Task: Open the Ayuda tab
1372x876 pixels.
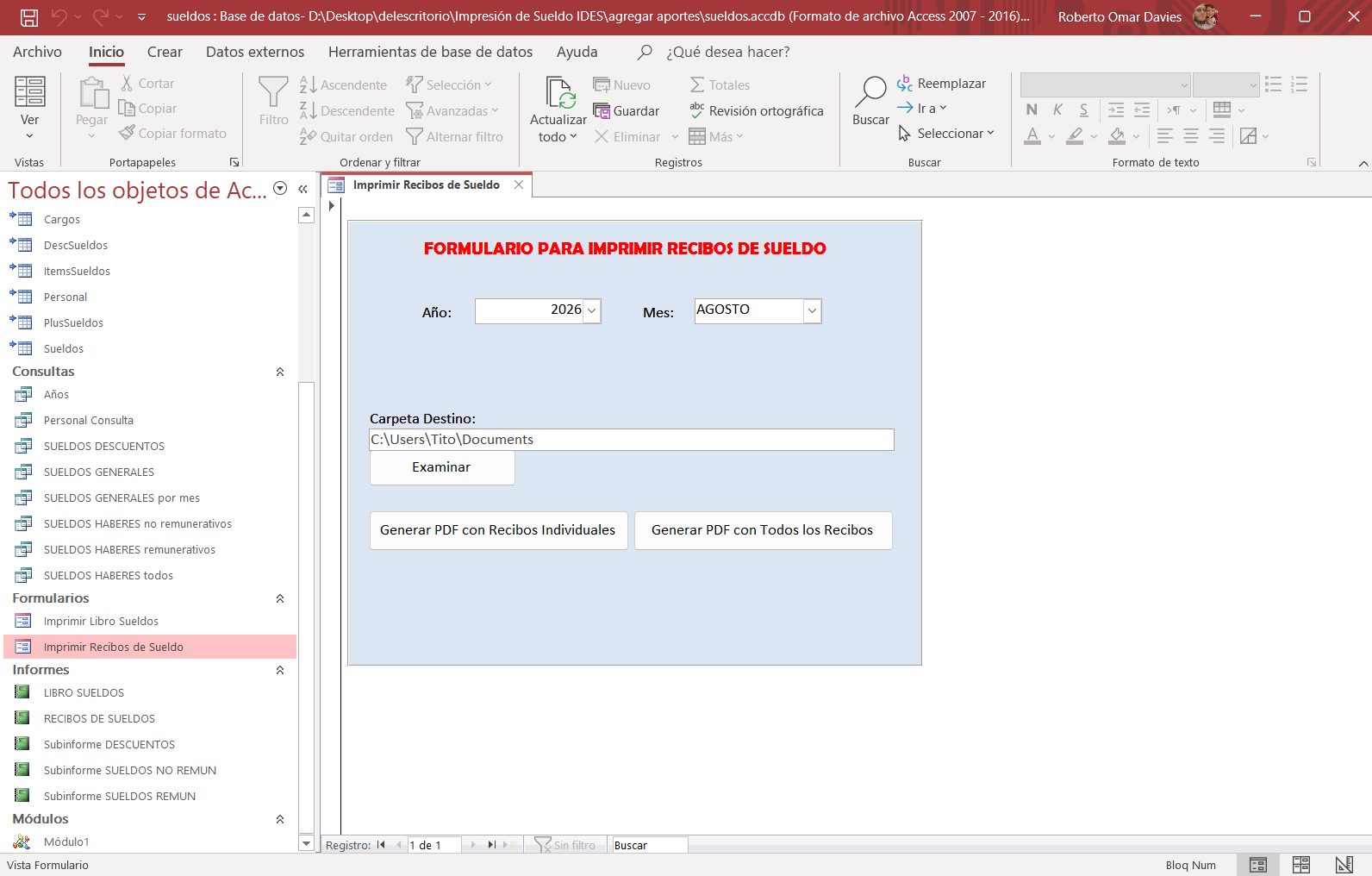Action: [x=577, y=52]
